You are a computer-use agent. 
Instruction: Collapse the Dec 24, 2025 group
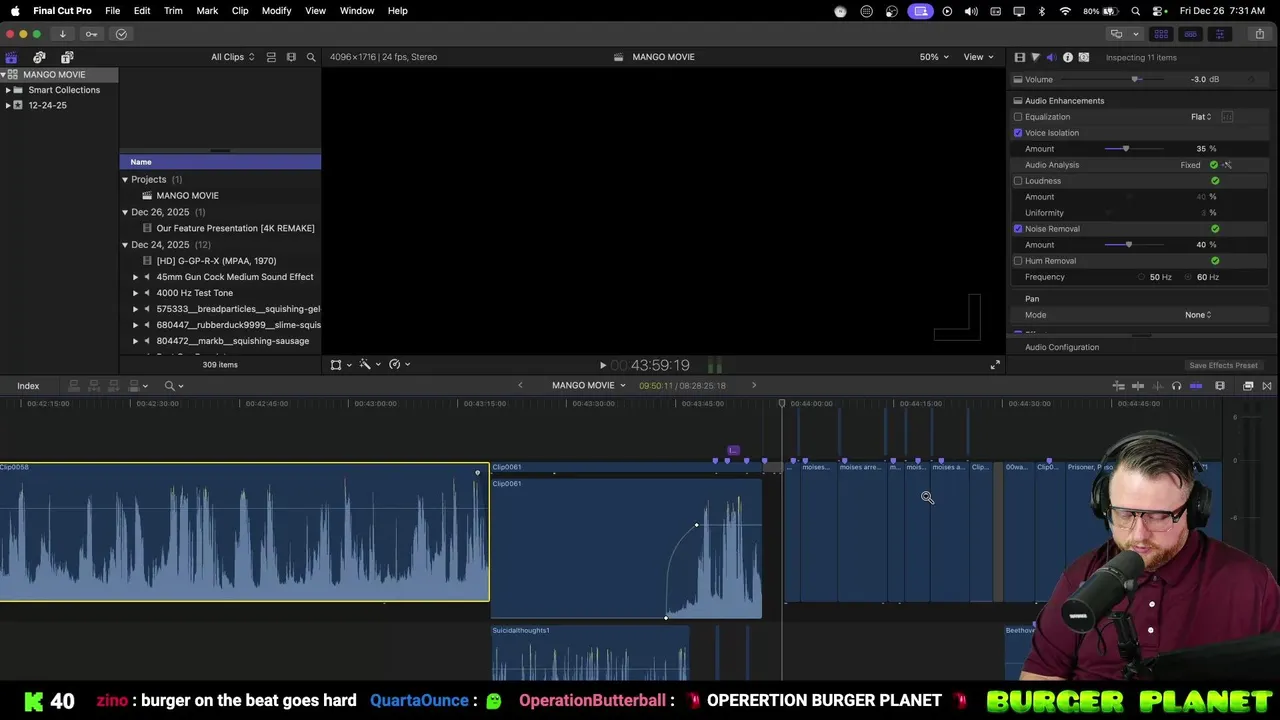(x=125, y=245)
